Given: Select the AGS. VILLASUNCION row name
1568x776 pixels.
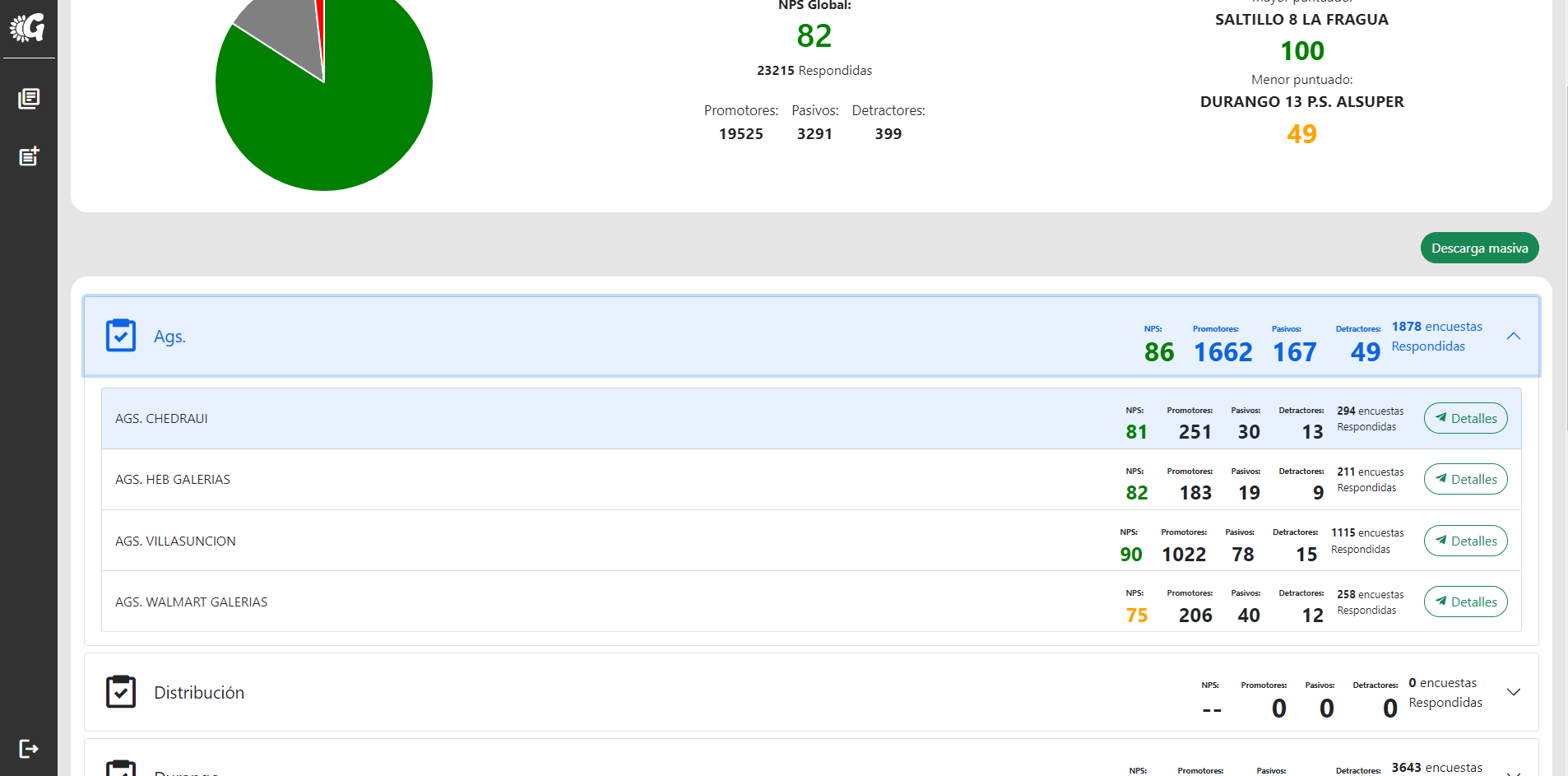Looking at the screenshot, I should pos(175,541).
